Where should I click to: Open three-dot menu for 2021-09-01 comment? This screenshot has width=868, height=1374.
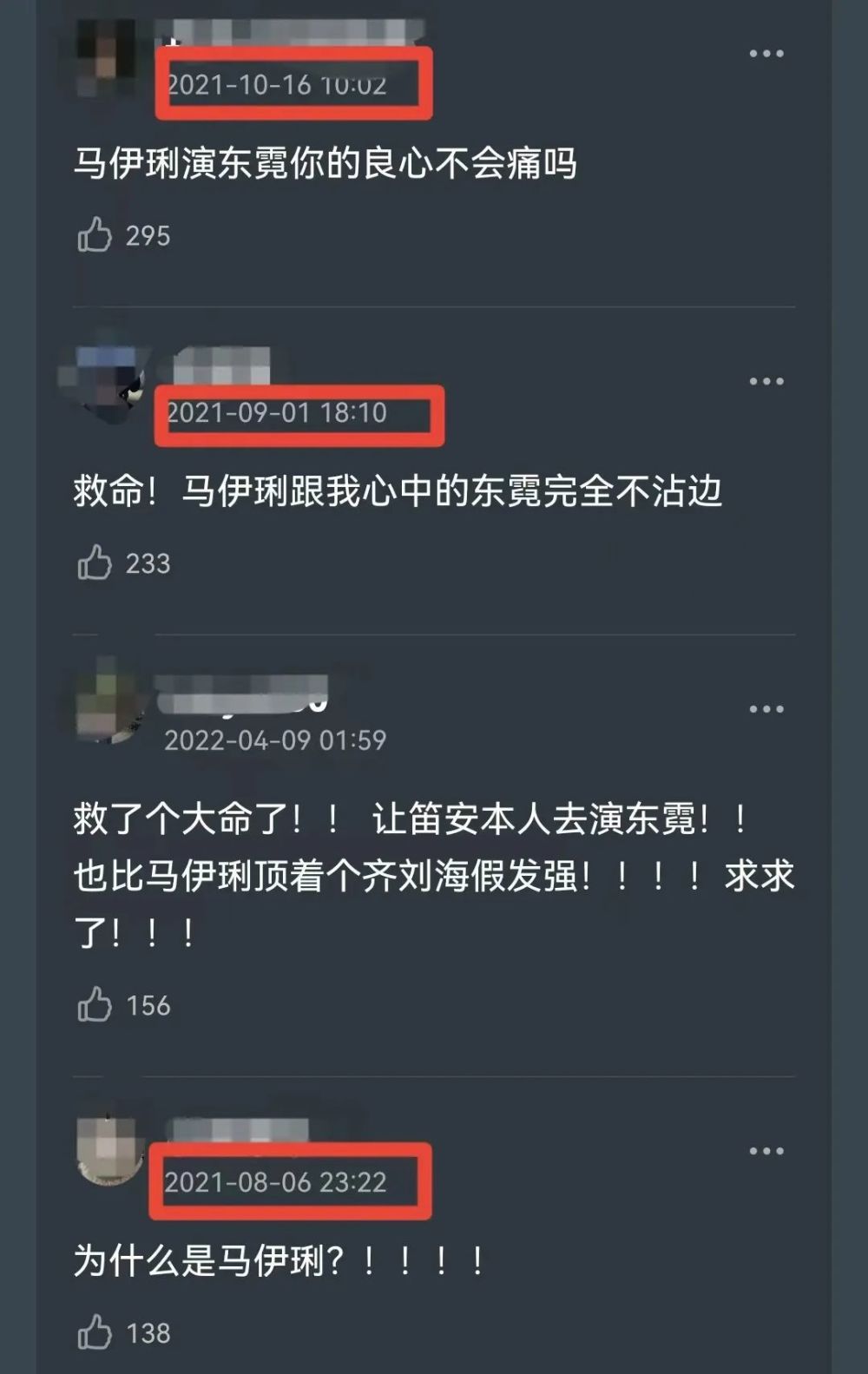pos(766,382)
